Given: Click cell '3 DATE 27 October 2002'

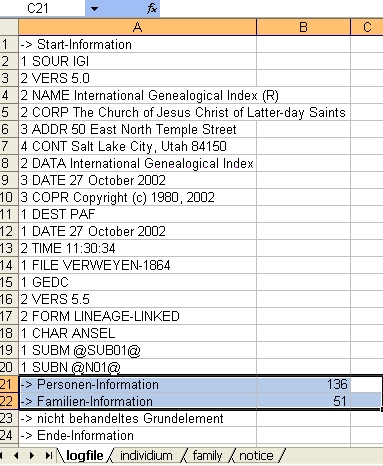Looking at the screenshot, I should 137,180.
